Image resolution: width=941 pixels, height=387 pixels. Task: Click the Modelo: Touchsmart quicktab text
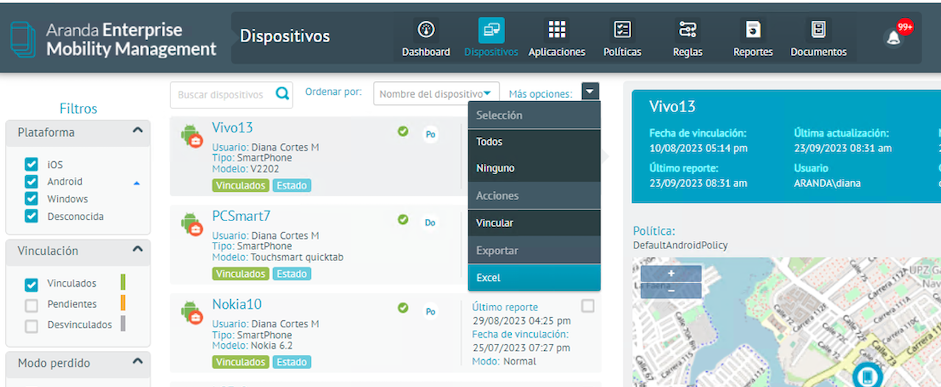278,257
